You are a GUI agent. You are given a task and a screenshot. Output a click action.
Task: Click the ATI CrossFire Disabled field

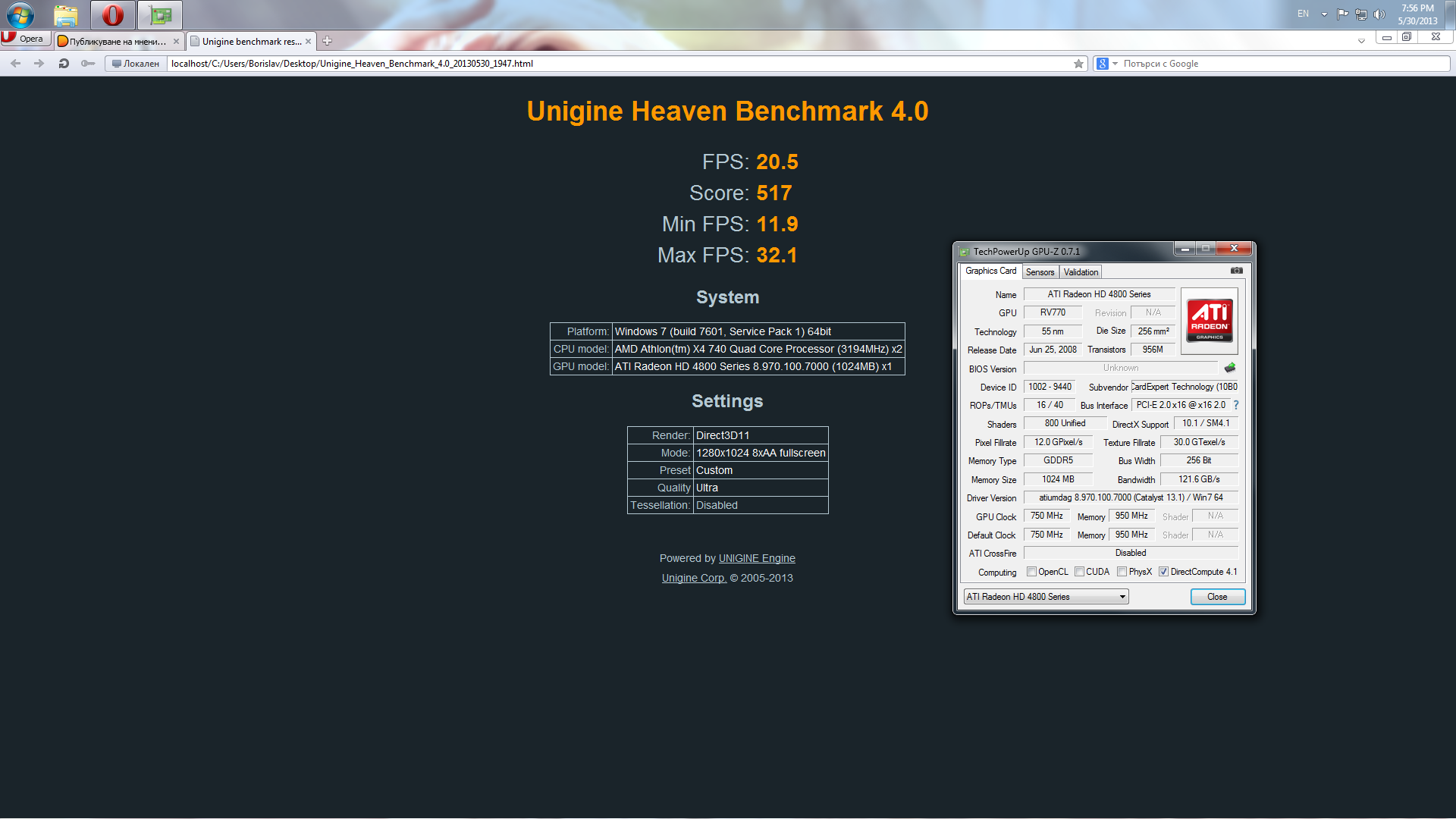click(x=1131, y=553)
